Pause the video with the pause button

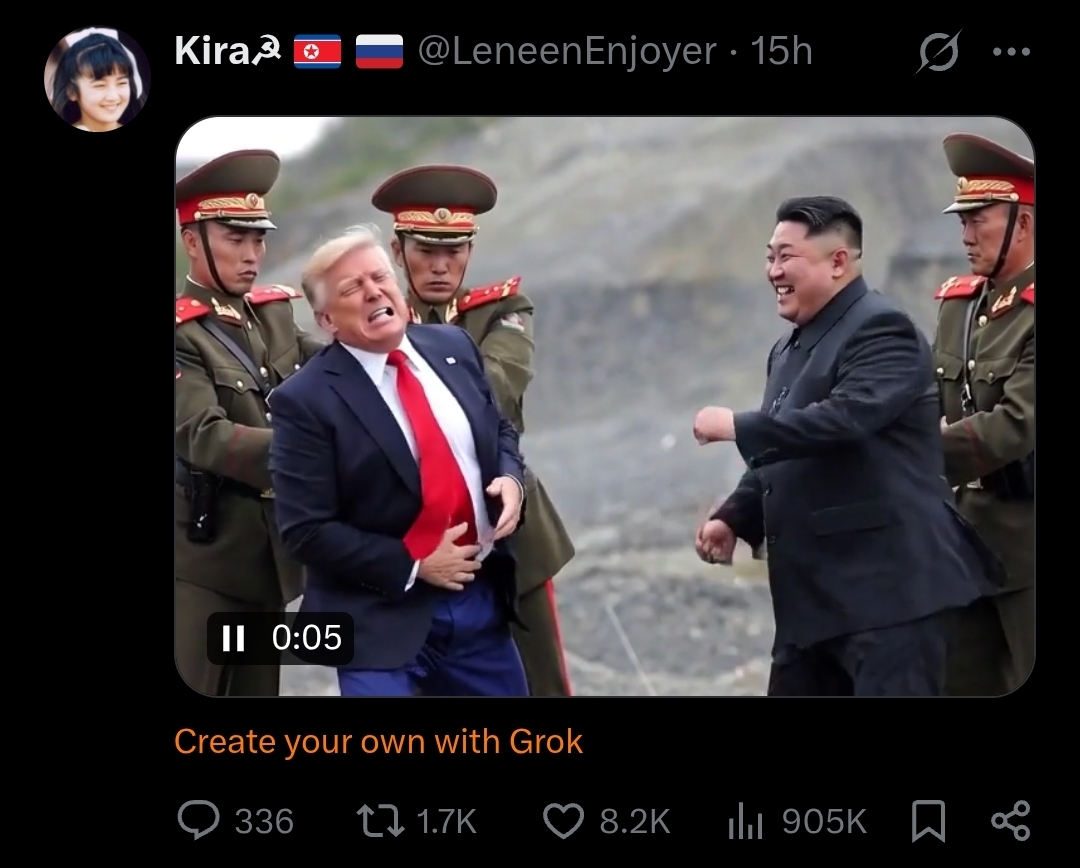233,638
